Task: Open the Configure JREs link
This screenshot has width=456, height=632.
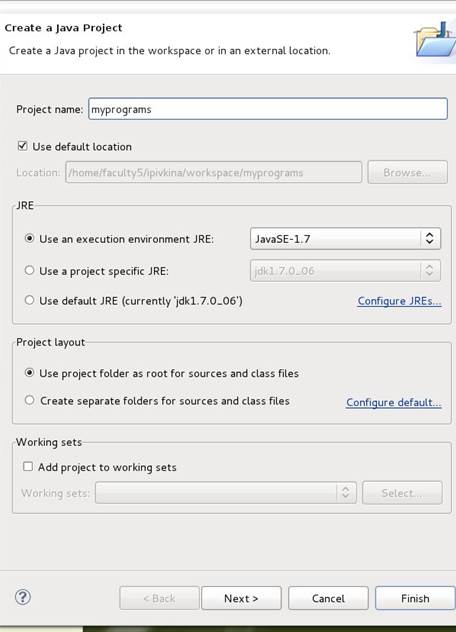Action: point(399,301)
